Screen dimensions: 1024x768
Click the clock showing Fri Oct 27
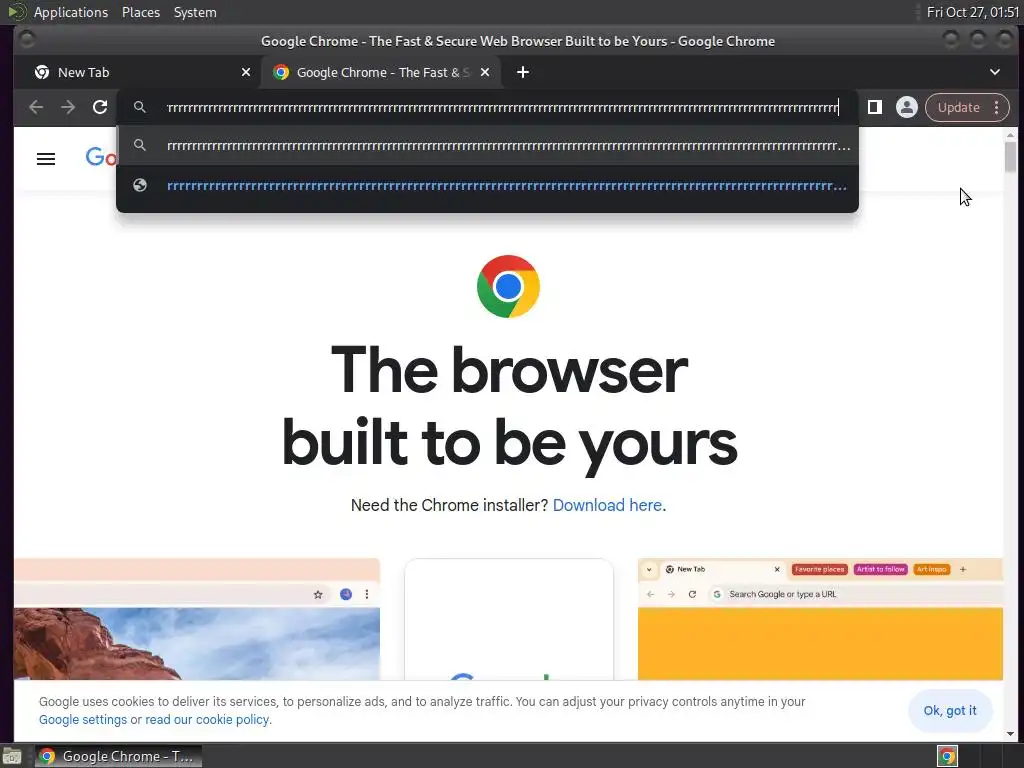coord(972,12)
